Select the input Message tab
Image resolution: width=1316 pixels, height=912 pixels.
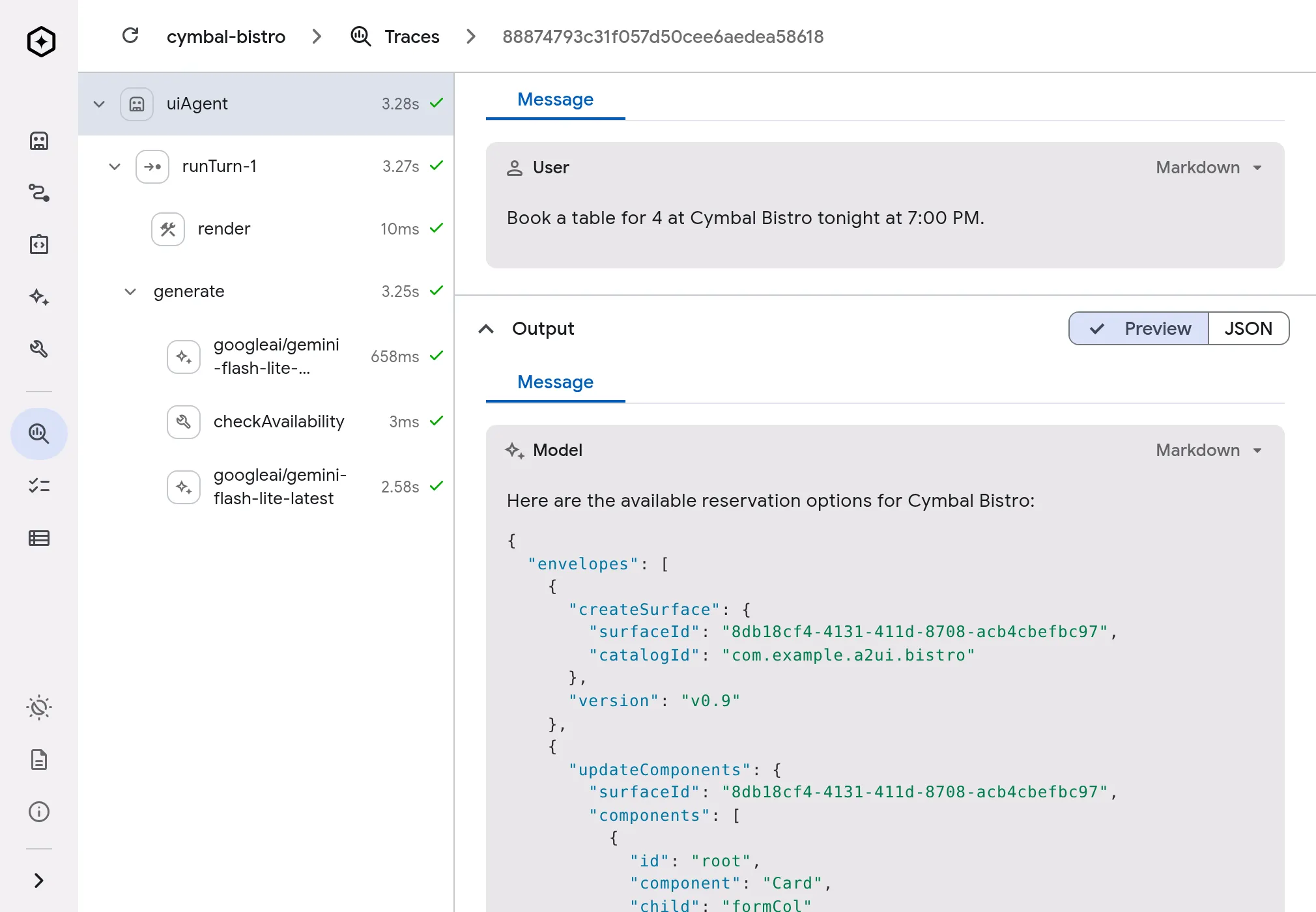point(555,100)
